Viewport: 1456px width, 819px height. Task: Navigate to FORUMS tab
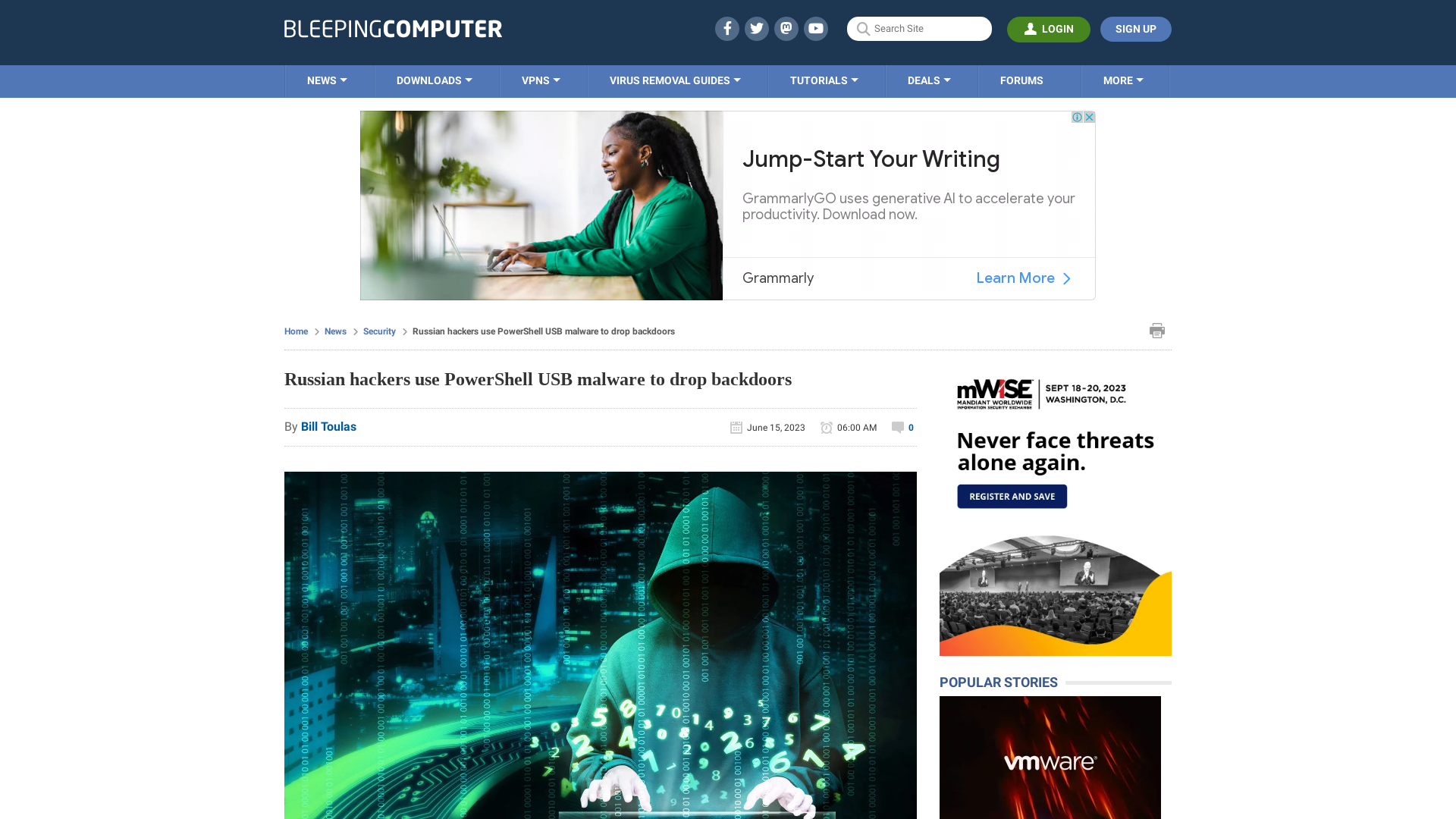tap(1021, 80)
